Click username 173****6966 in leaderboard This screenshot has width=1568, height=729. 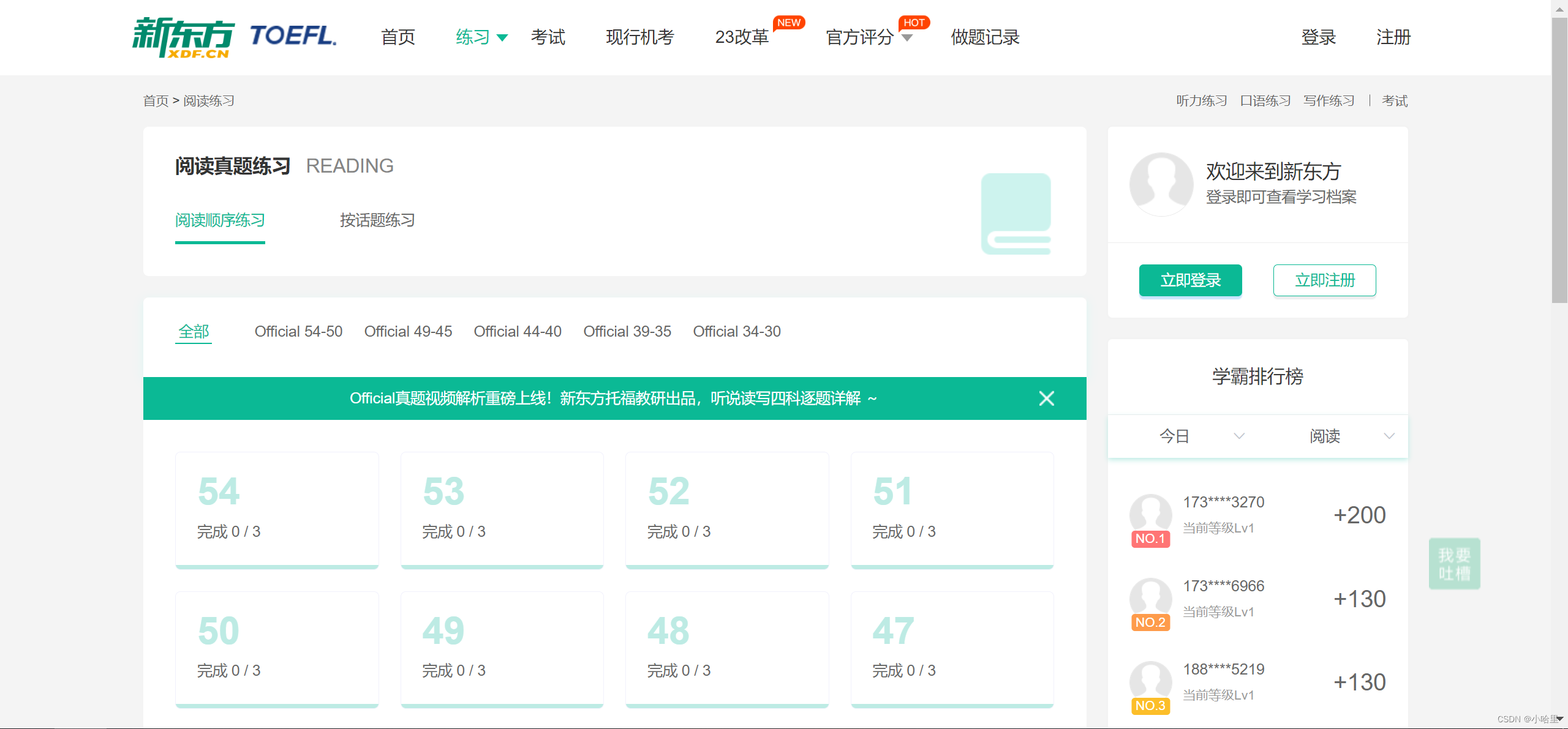(1224, 586)
